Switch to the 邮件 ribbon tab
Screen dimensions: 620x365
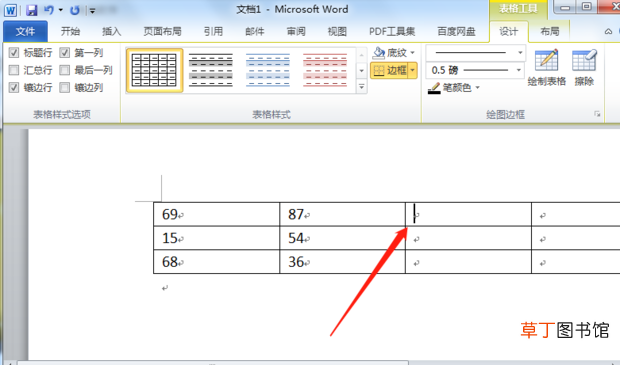click(255, 31)
